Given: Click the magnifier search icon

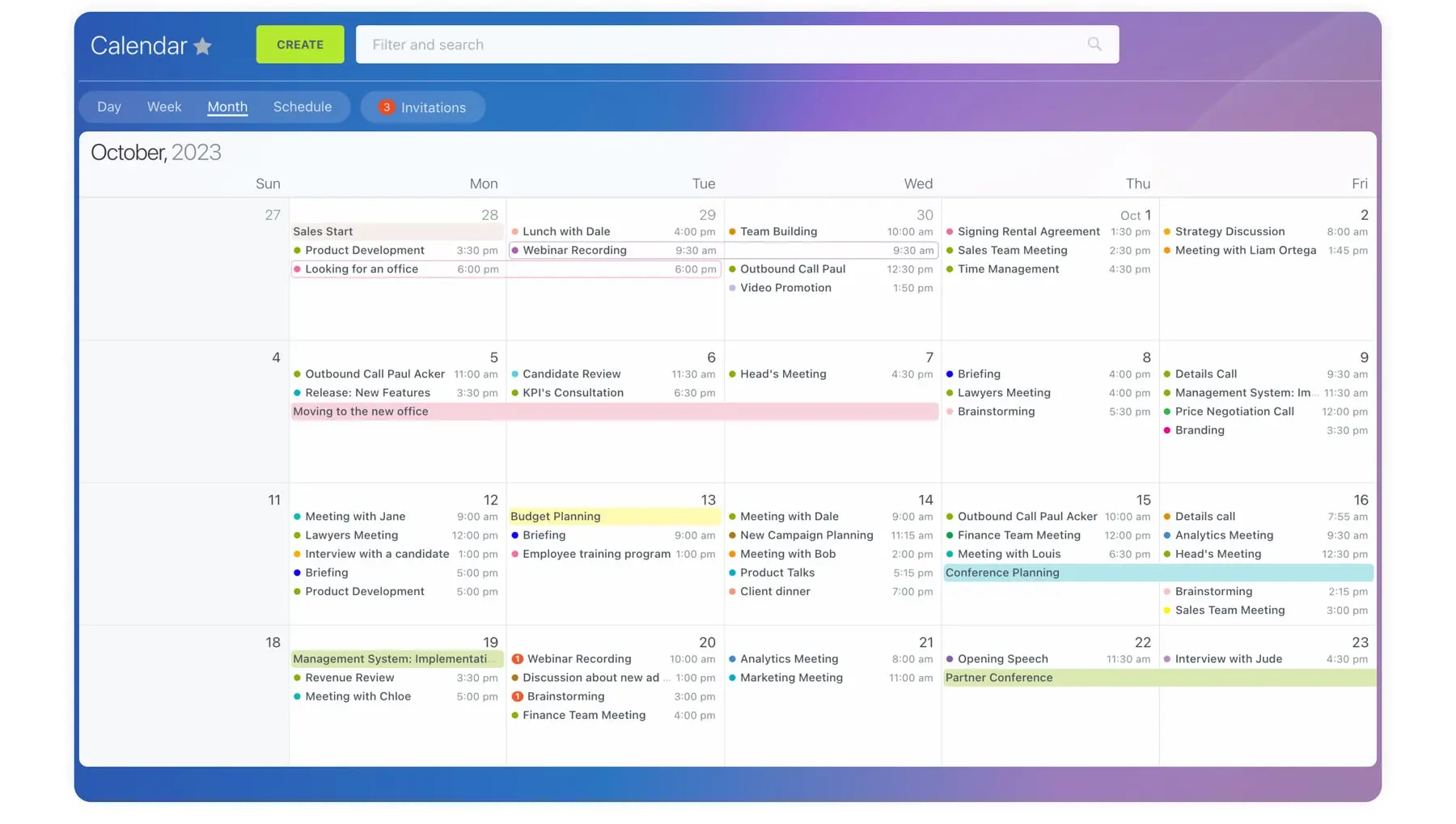Looking at the screenshot, I should pos(1094,44).
